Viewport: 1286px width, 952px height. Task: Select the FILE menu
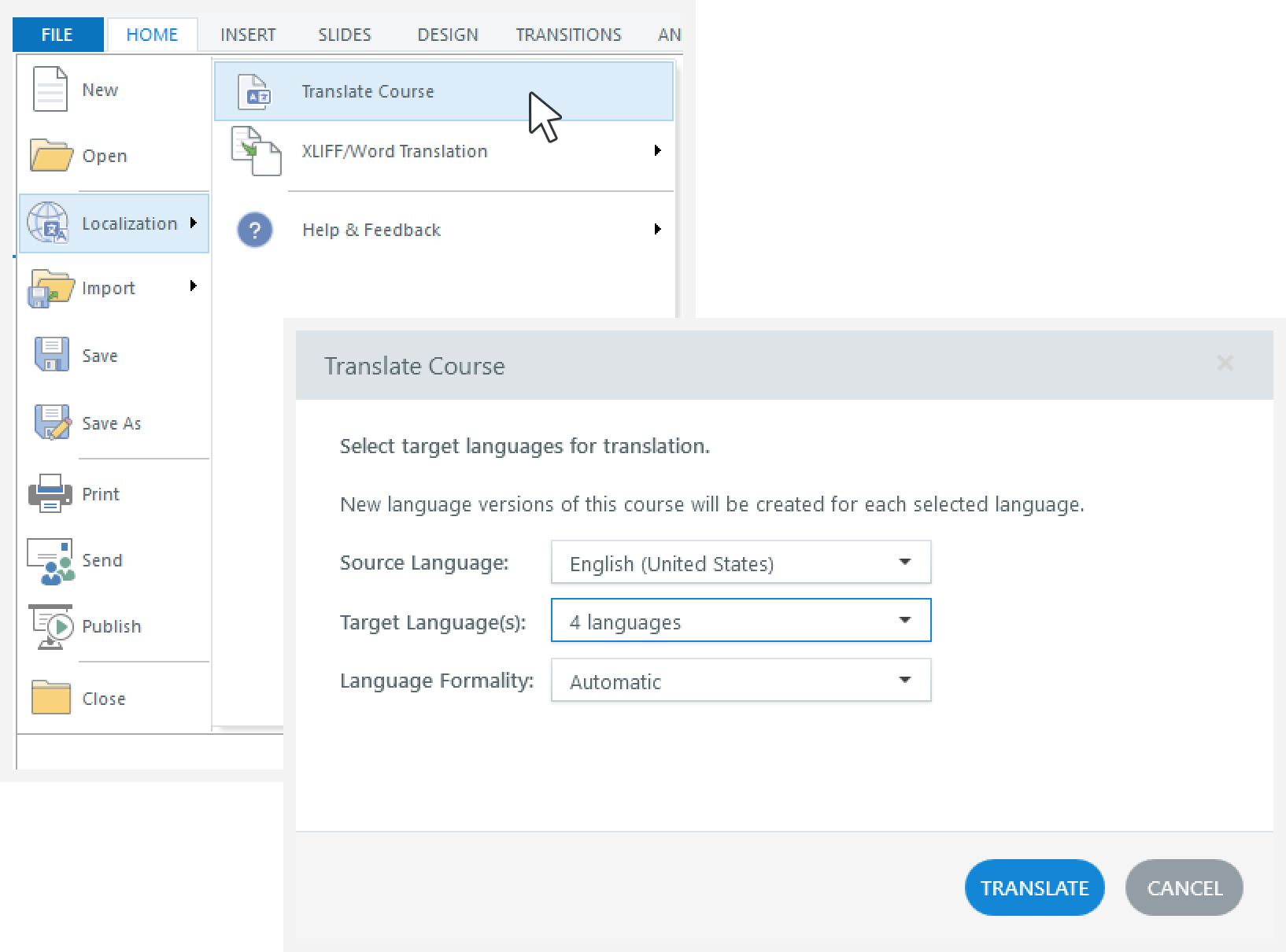click(x=57, y=34)
